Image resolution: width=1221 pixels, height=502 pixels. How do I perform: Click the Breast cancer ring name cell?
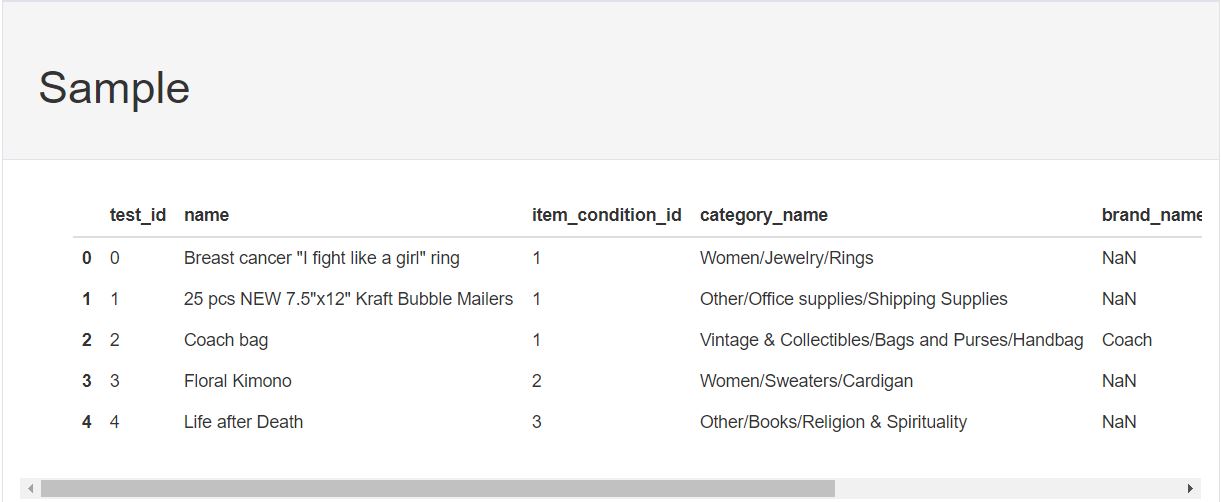pos(322,258)
